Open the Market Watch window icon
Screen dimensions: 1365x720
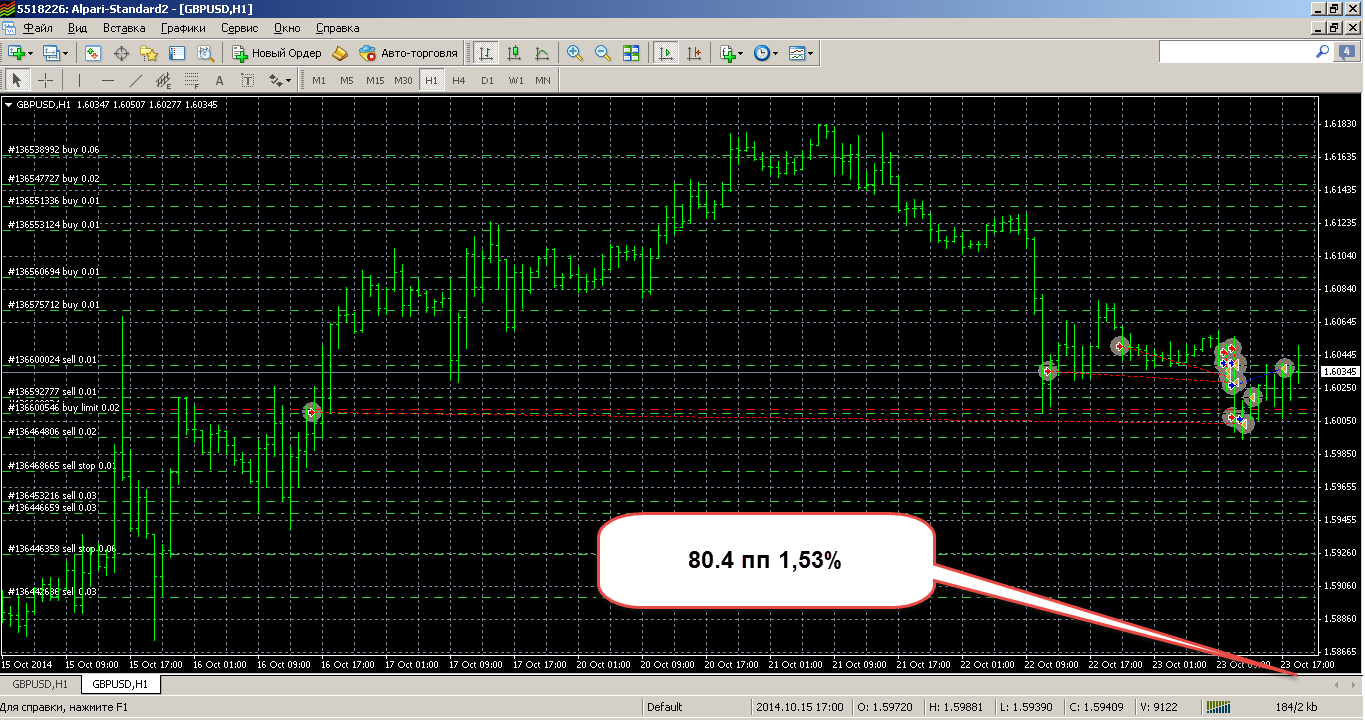[x=93, y=53]
